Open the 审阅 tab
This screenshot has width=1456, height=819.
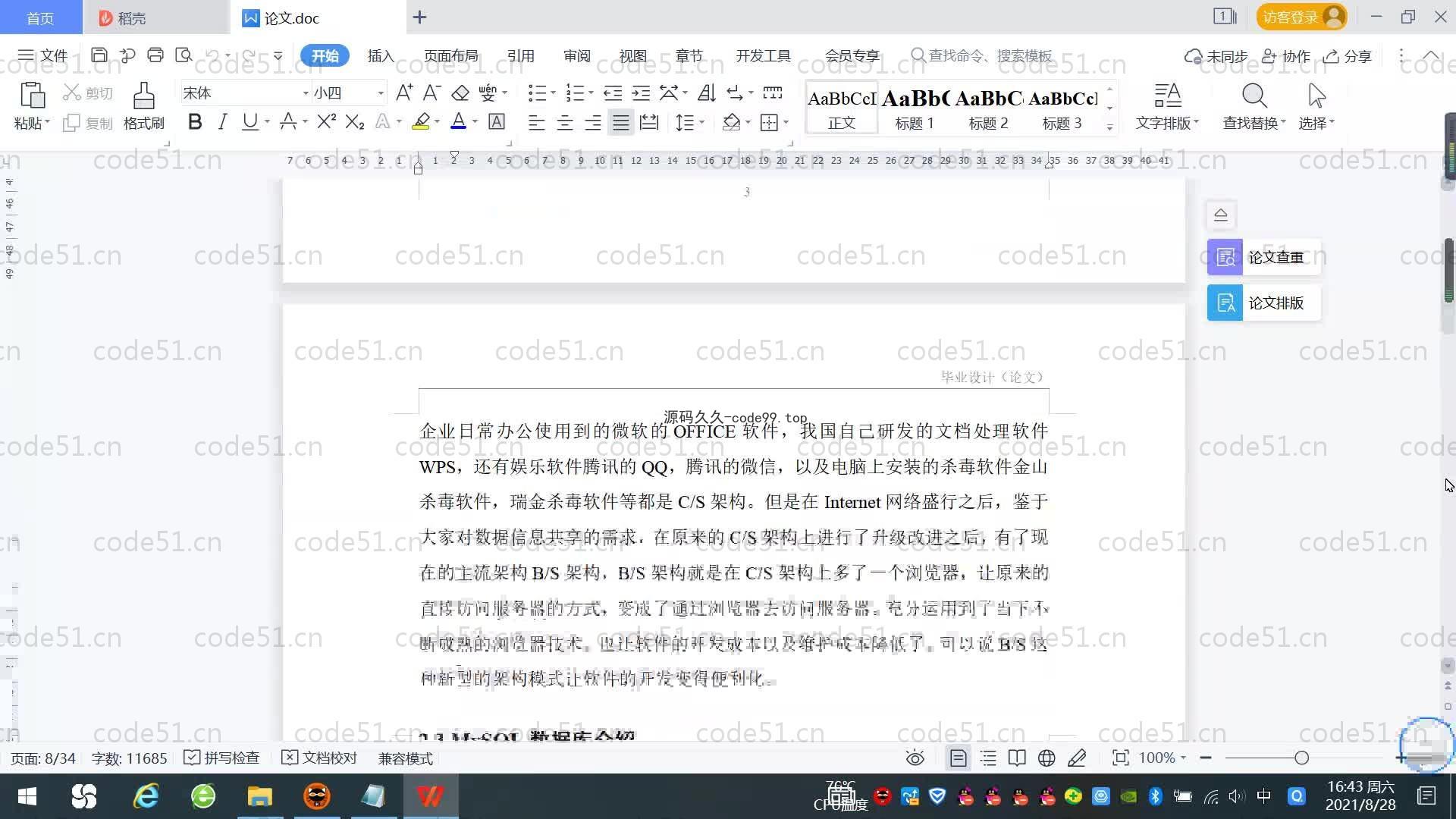click(x=576, y=56)
